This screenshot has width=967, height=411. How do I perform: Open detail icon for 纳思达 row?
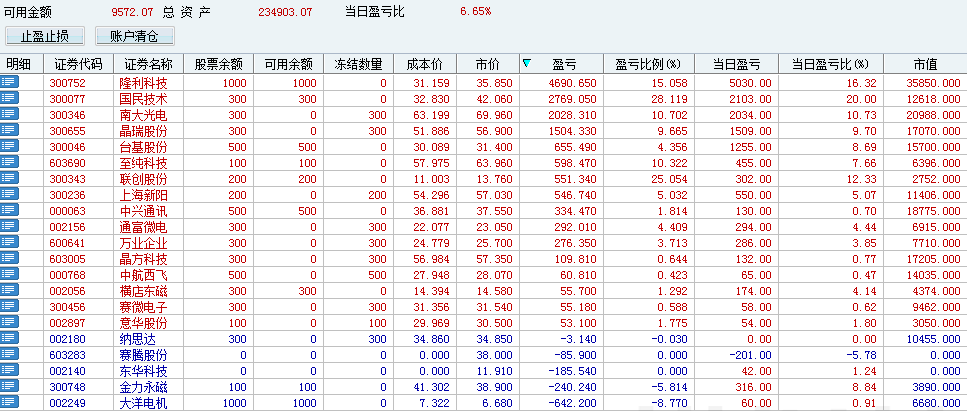coord(10,338)
